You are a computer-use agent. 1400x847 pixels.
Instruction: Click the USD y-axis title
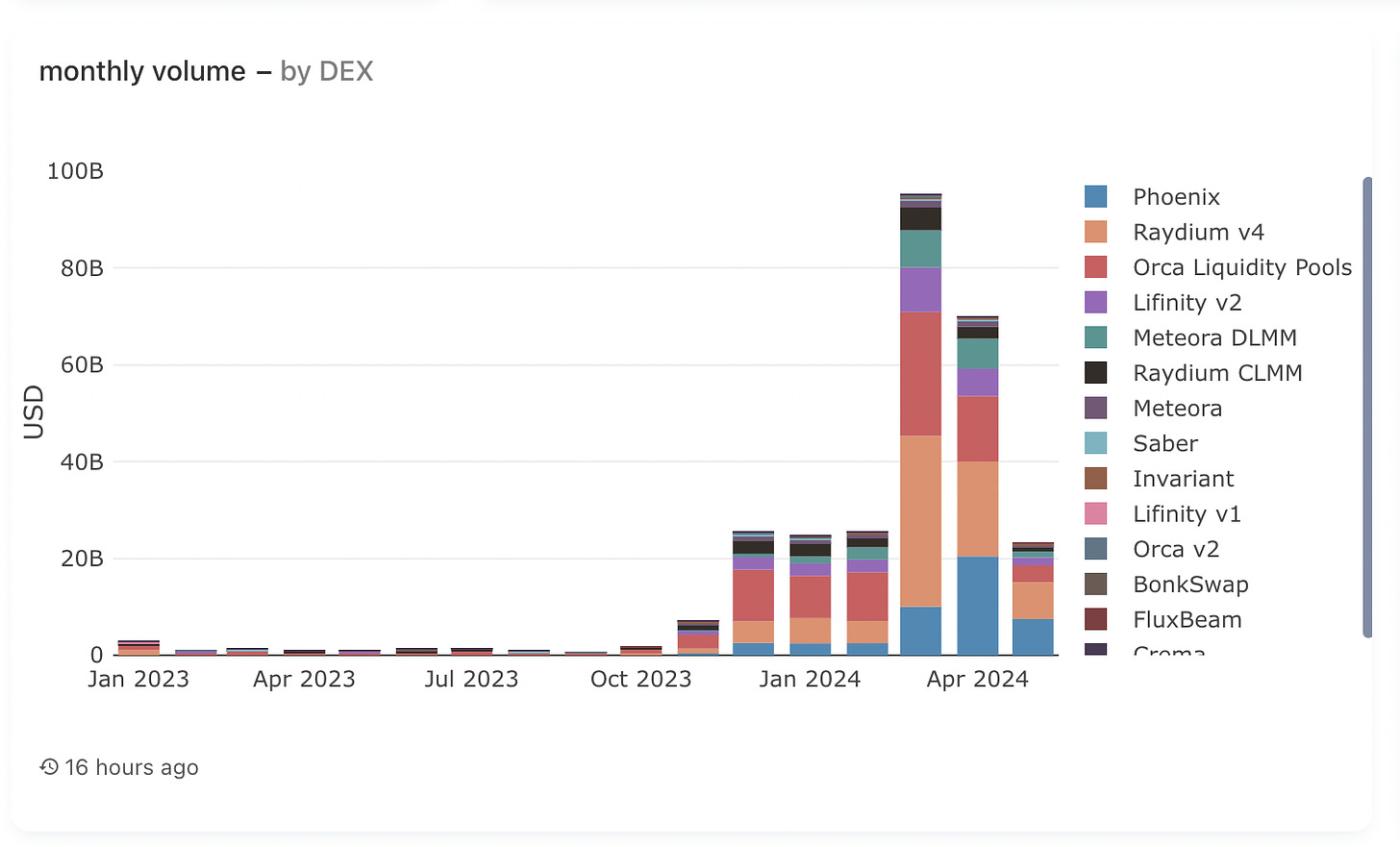click(x=34, y=412)
